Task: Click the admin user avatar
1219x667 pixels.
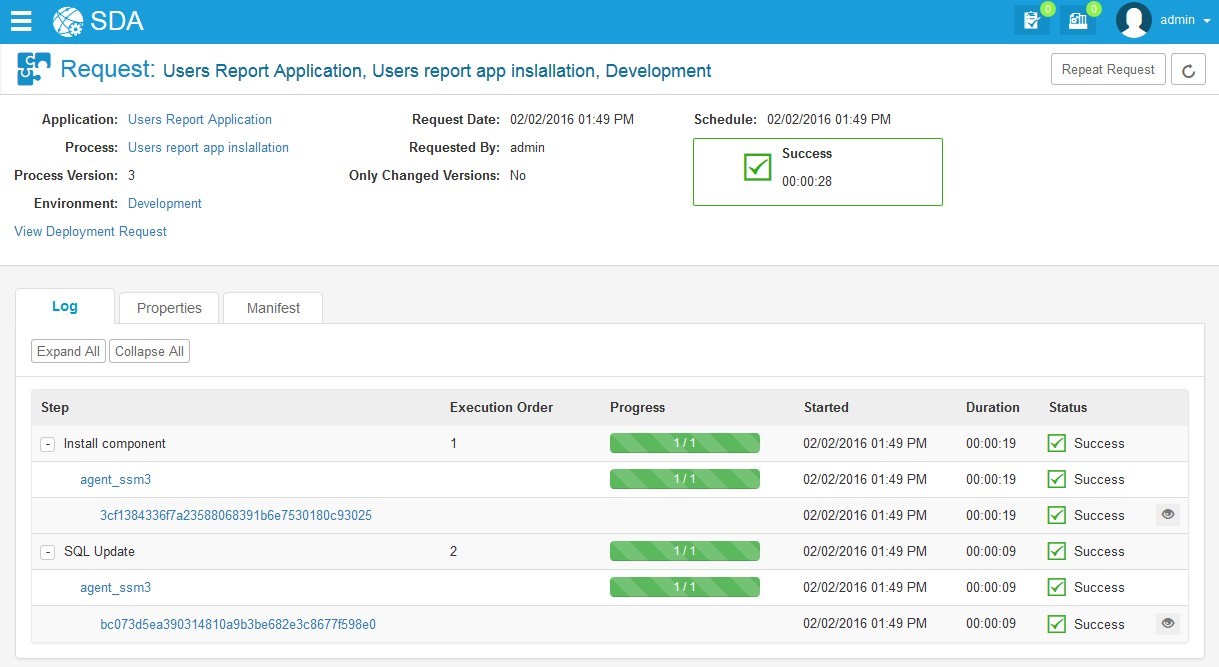Action: [x=1133, y=20]
